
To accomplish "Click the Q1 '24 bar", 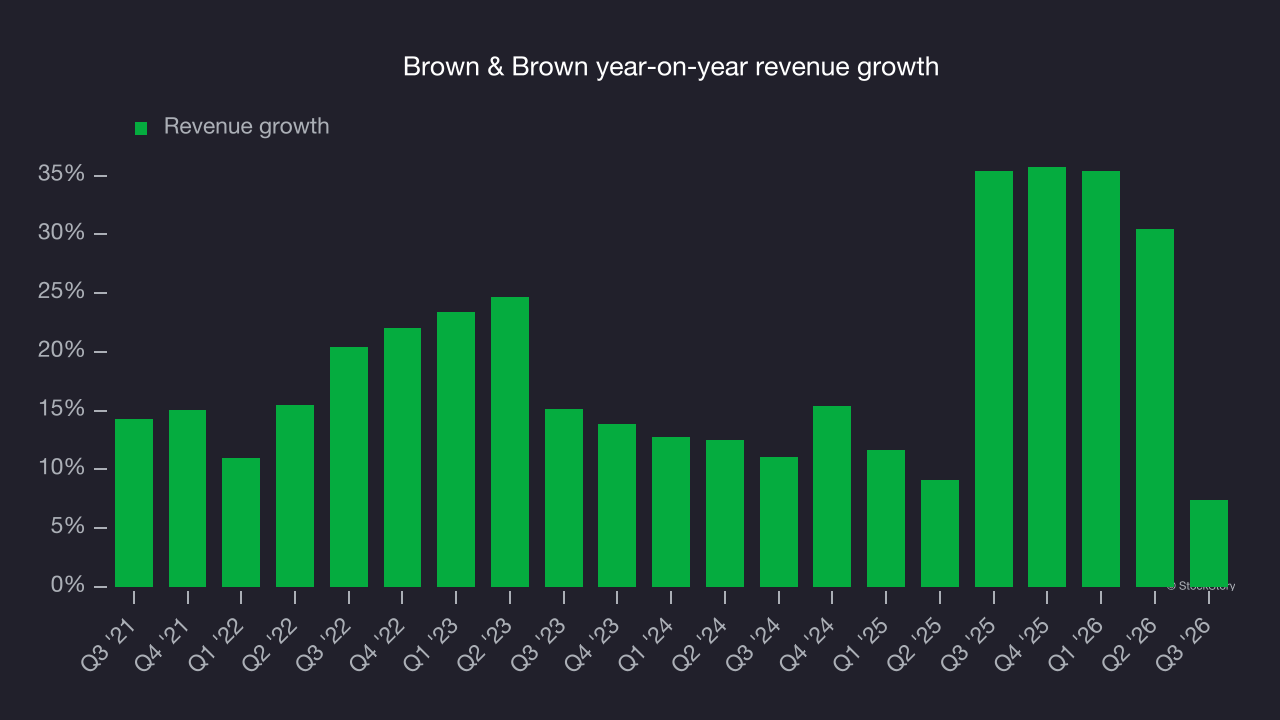I will [671, 512].
